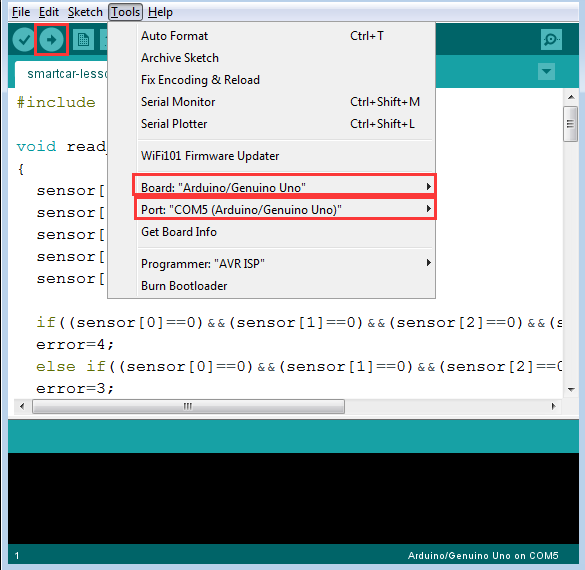Click the 'error=4;' code line
Screen dimensions: 585x570
tap(75, 344)
